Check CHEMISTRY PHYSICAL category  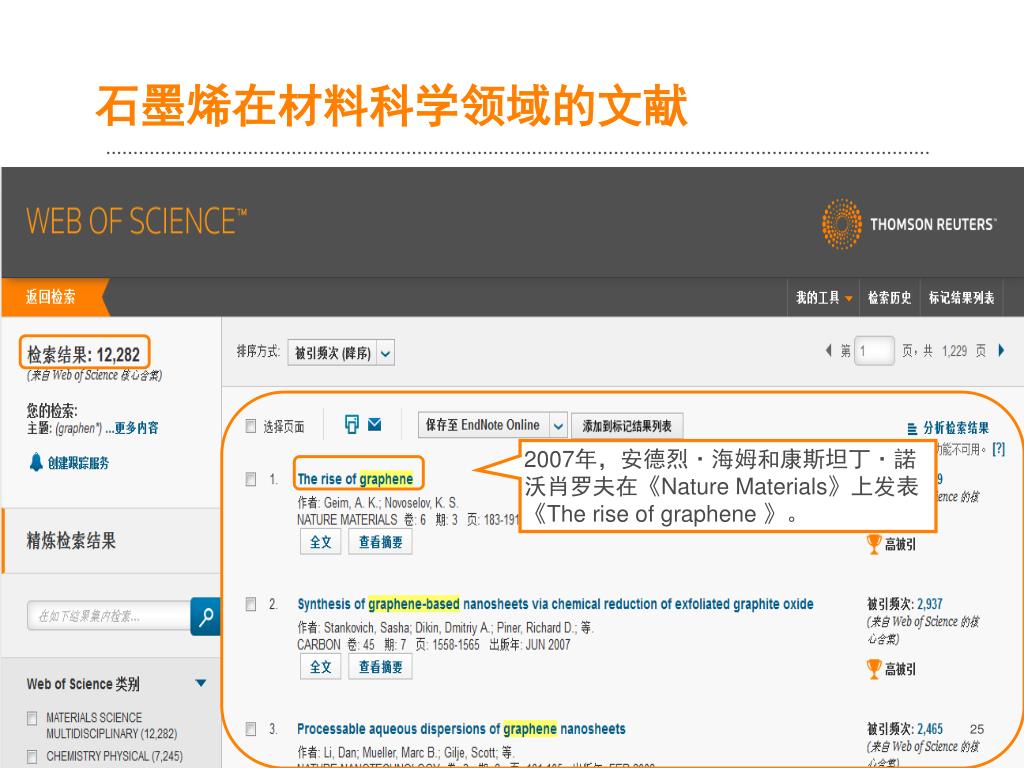click(32, 756)
